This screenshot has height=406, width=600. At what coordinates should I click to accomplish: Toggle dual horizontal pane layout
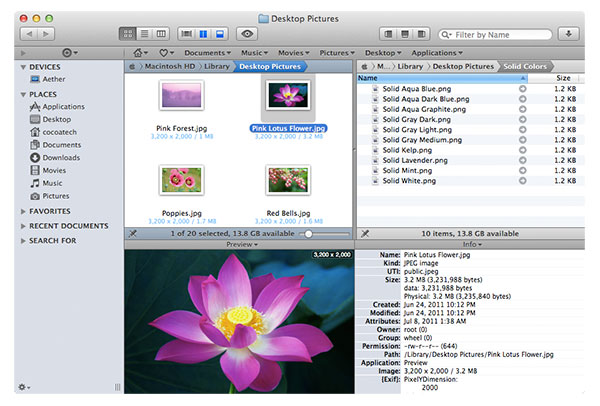point(220,34)
